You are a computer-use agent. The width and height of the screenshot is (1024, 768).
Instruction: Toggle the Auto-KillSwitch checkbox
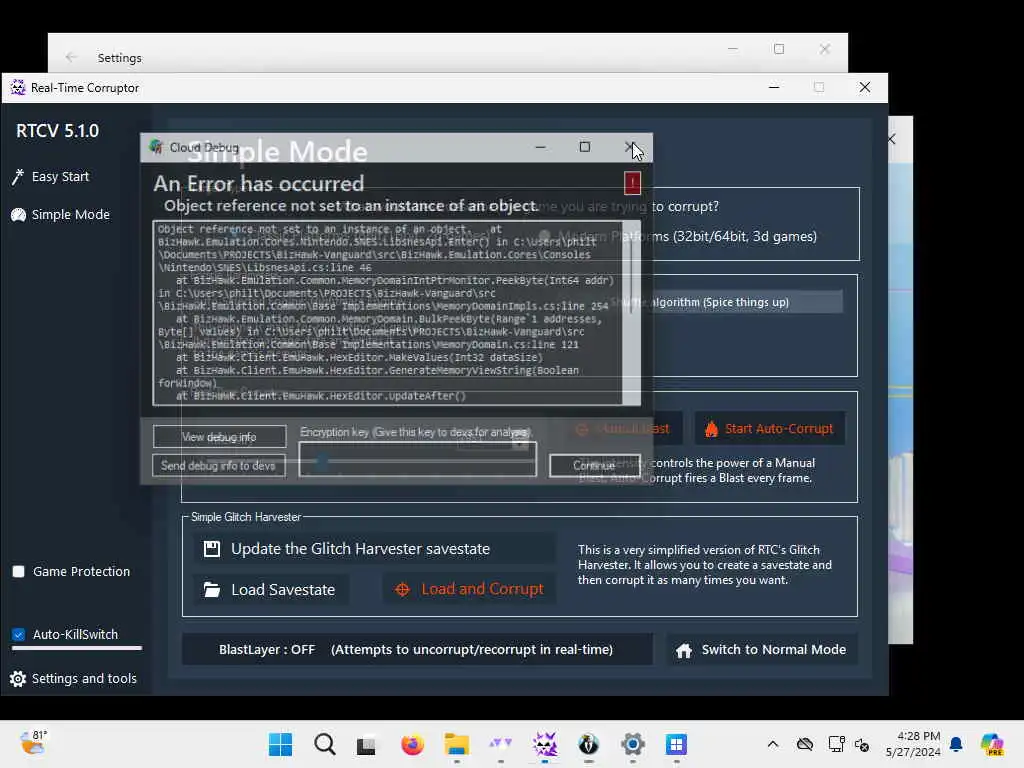coord(18,634)
